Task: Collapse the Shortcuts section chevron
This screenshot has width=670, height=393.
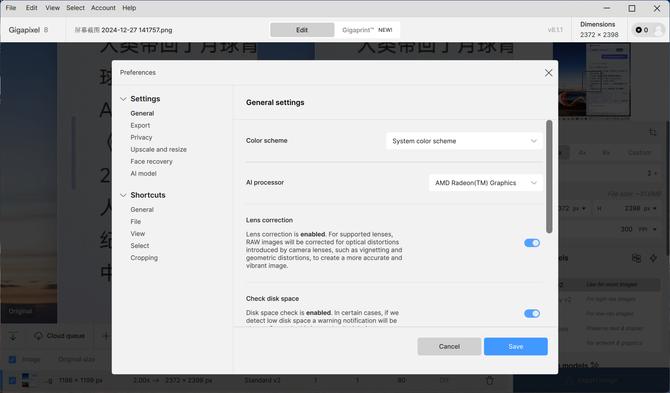Action: (x=123, y=195)
